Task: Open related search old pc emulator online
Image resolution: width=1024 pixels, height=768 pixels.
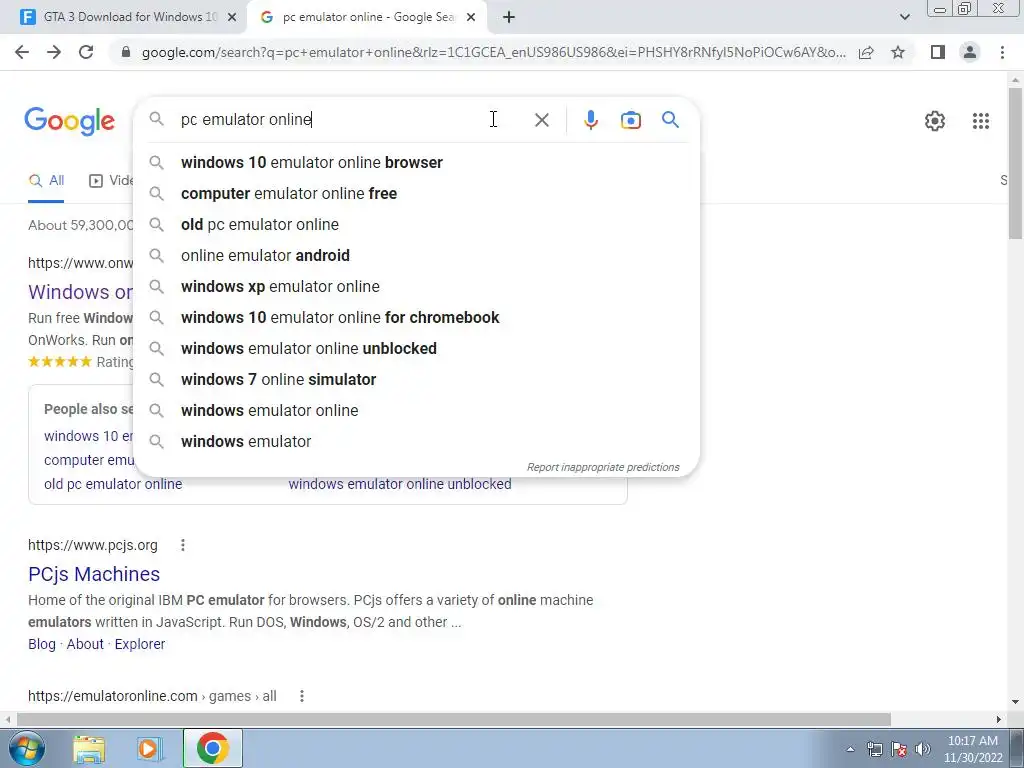Action: (113, 485)
